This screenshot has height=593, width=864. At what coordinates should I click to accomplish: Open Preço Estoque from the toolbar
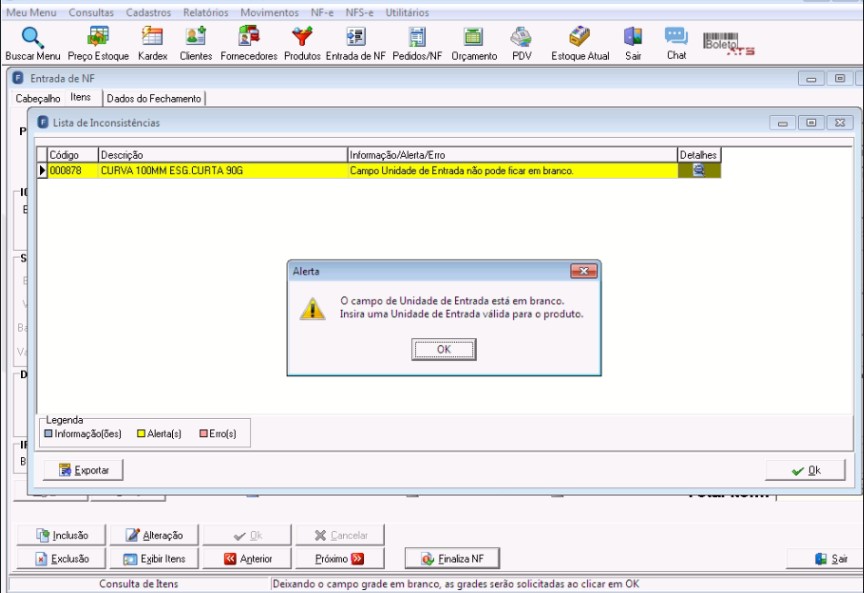click(x=98, y=44)
